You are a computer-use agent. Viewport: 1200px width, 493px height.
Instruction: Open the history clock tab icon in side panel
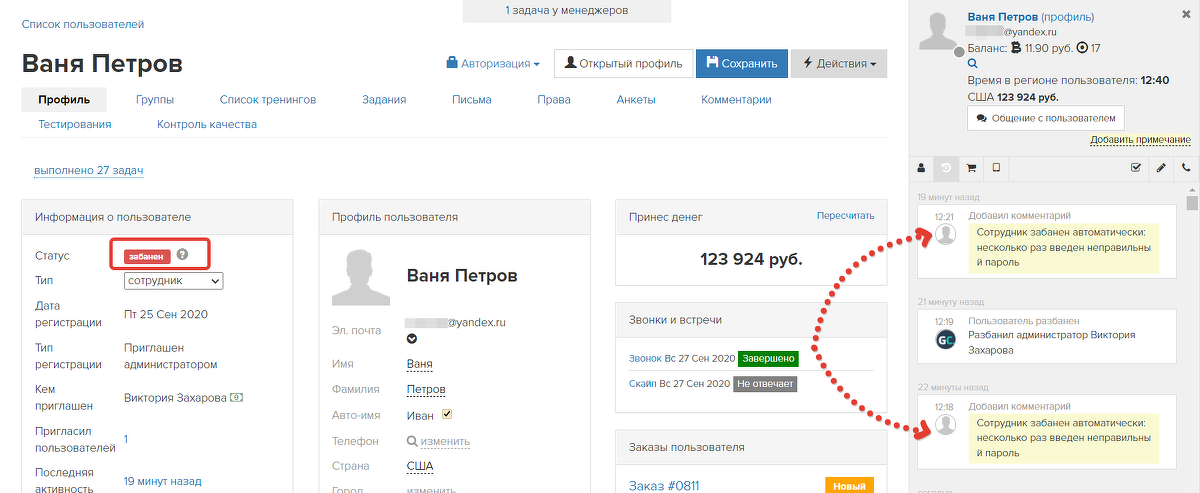point(946,168)
